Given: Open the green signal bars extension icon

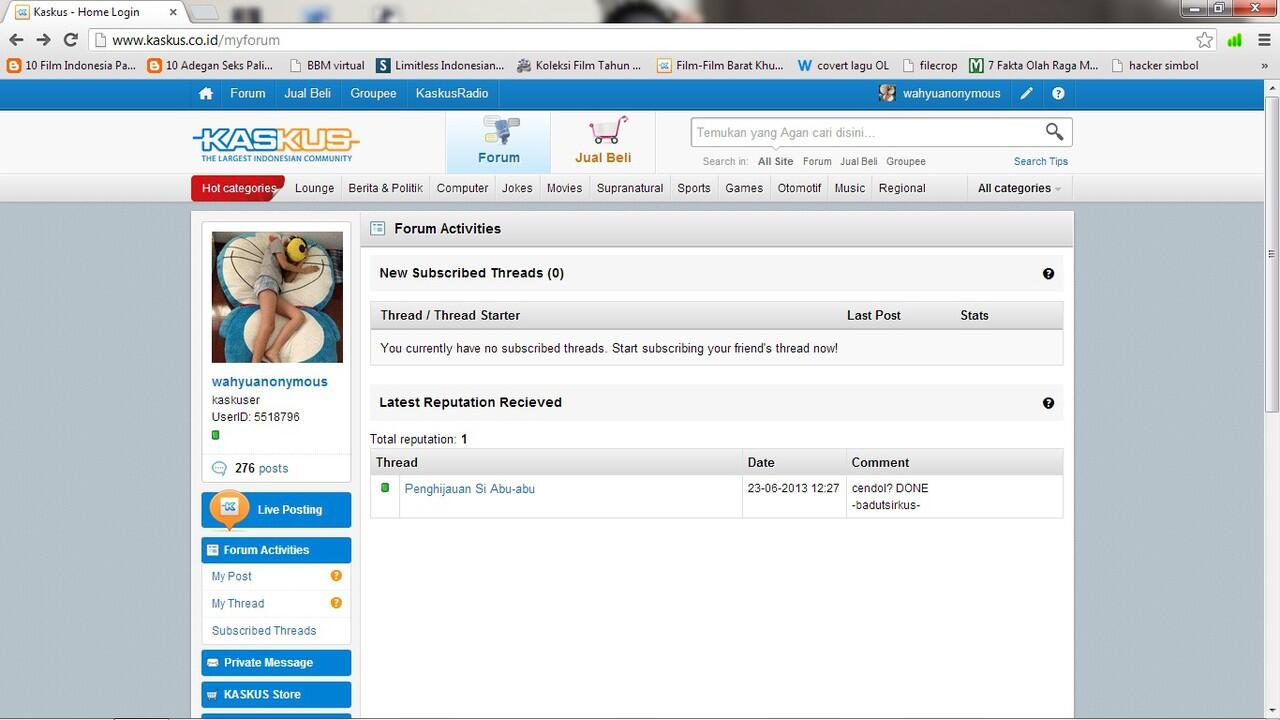Looking at the screenshot, I should (1235, 40).
